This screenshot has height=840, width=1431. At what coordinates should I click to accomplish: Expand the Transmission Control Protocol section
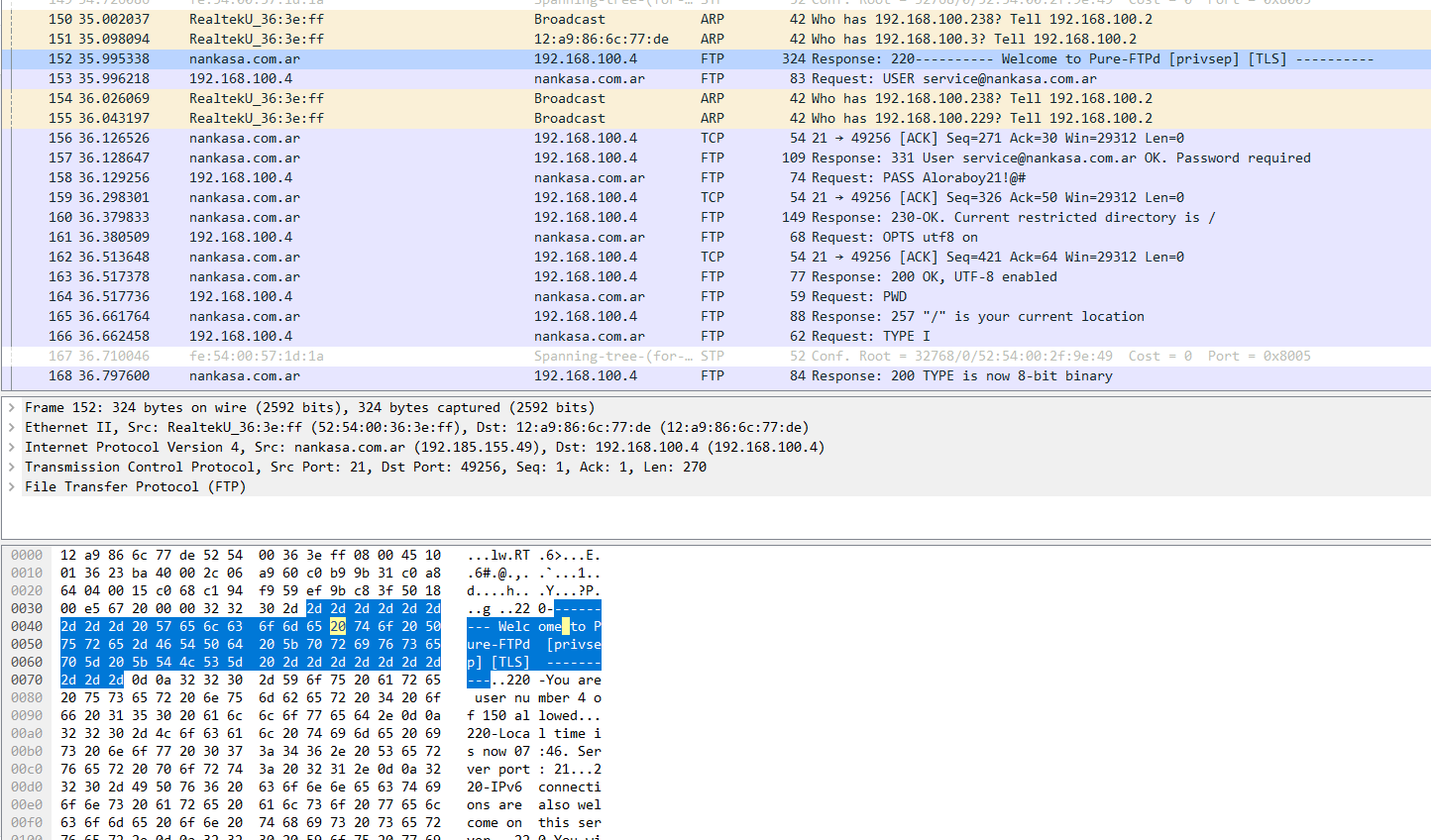[x=12, y=467]
